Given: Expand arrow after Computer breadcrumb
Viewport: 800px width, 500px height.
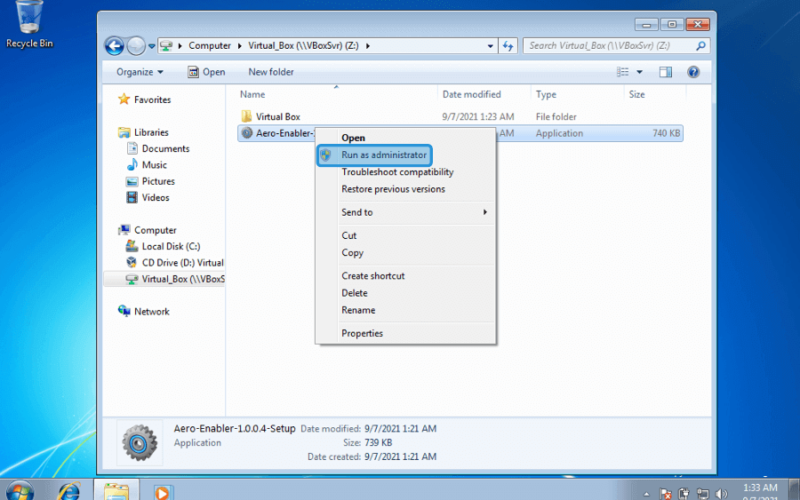Looking at the screenshot, I should click(x=240, y=46).
